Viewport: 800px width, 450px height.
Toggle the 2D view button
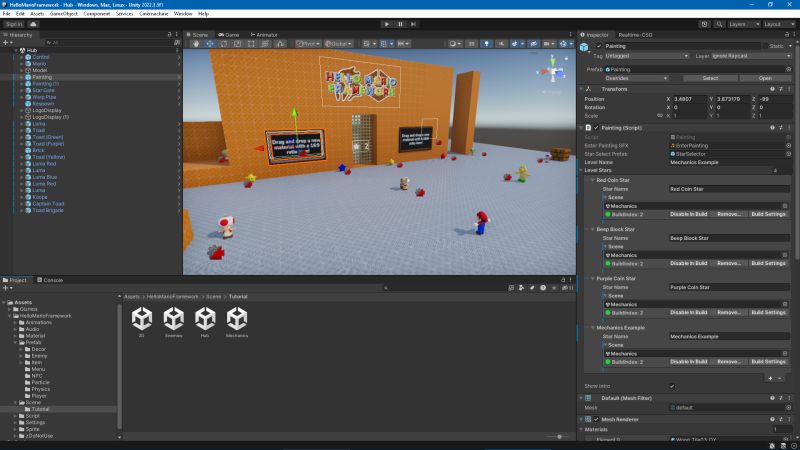471,44
